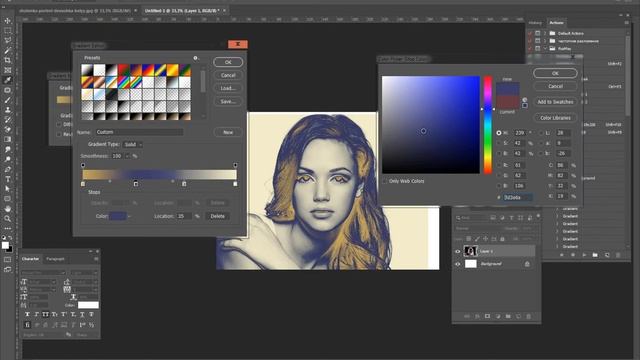Image resolution: width=640 pixels, height=360 pixels.
Task: Create new group folder icon in Layers panel
Action: [508, 316]
